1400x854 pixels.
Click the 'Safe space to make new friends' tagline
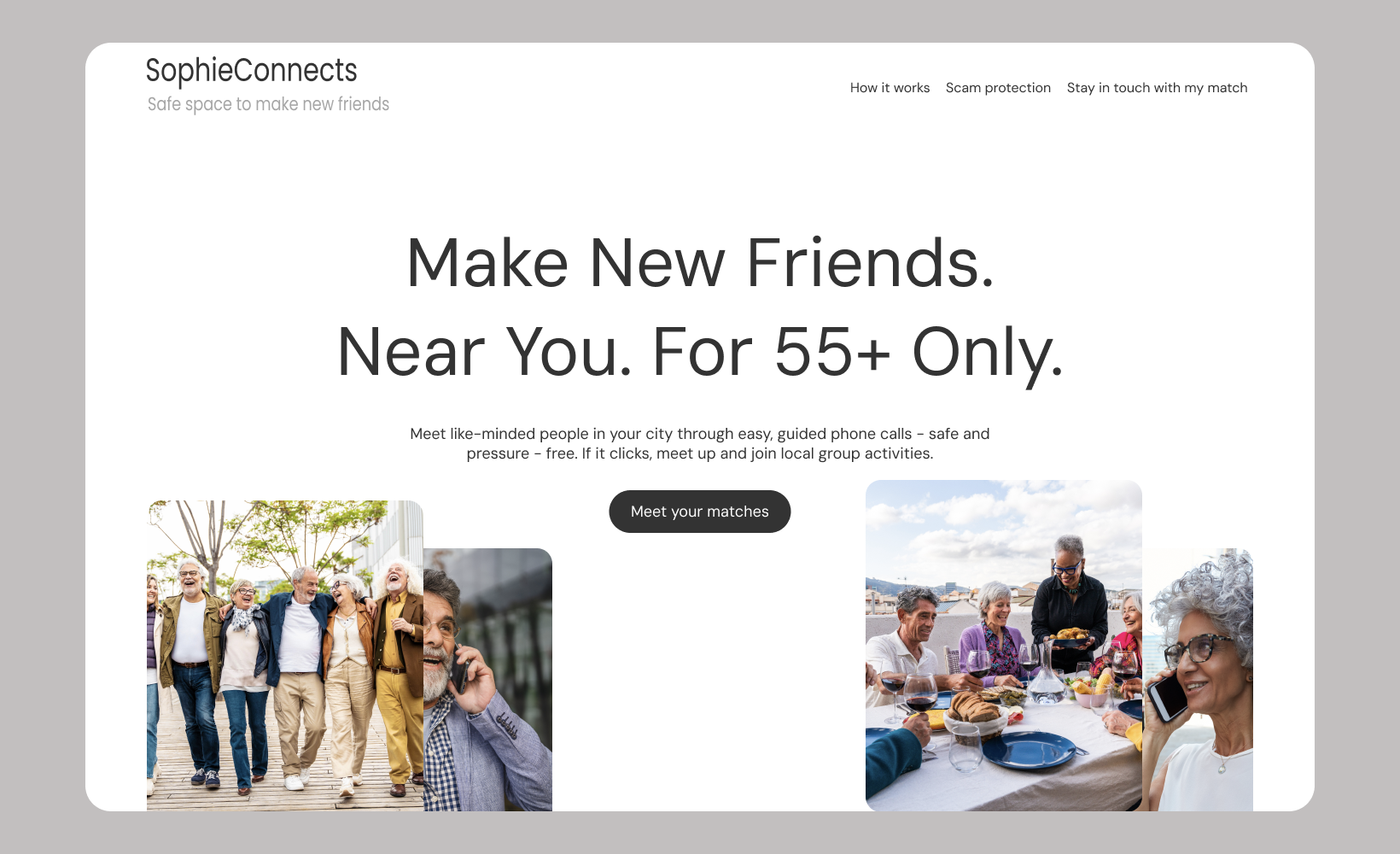pos(268,104)
